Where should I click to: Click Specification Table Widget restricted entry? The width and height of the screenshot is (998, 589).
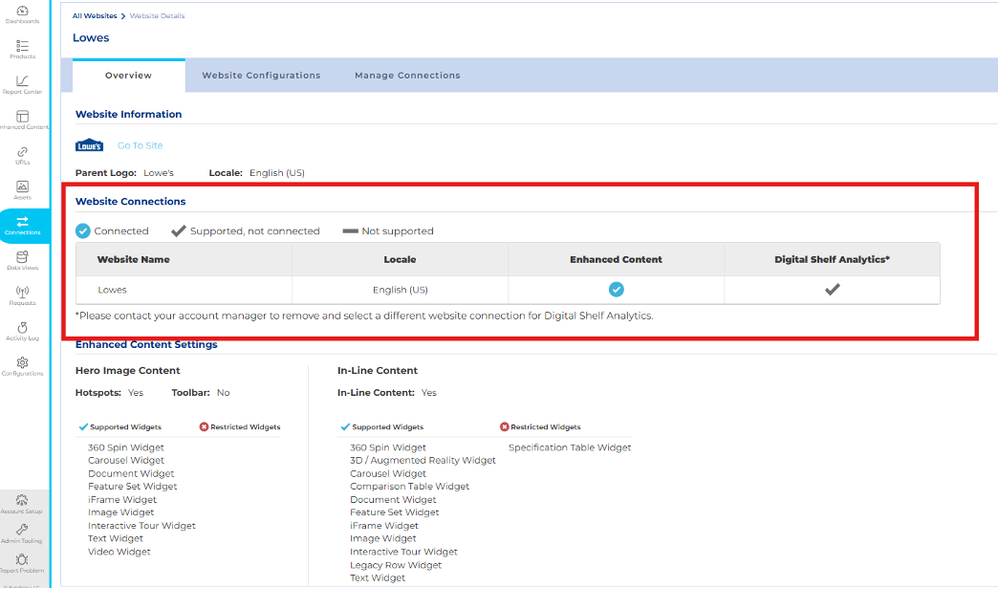570,448
